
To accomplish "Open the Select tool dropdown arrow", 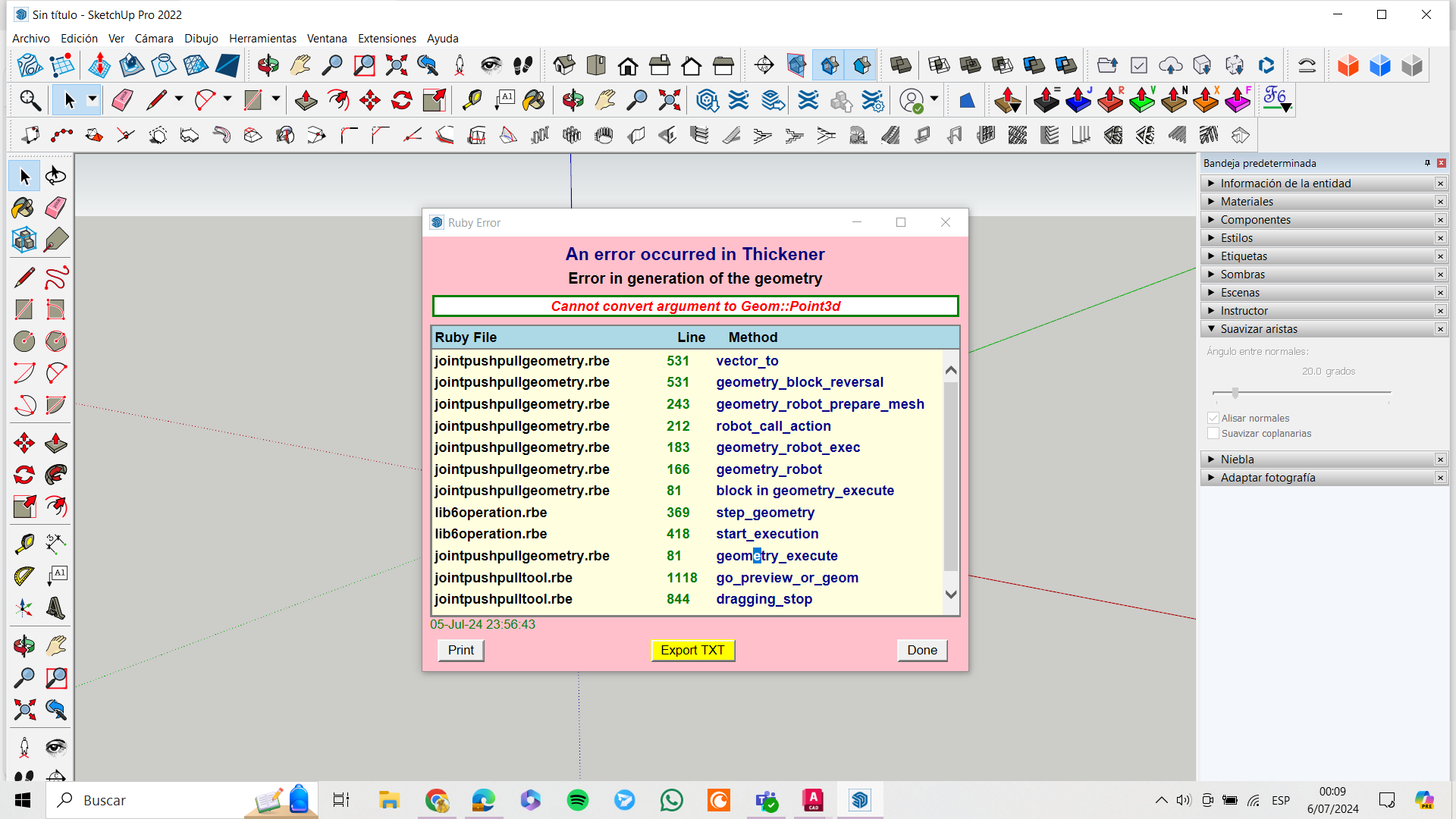I will pyautogui.click(x=92, y=99).
